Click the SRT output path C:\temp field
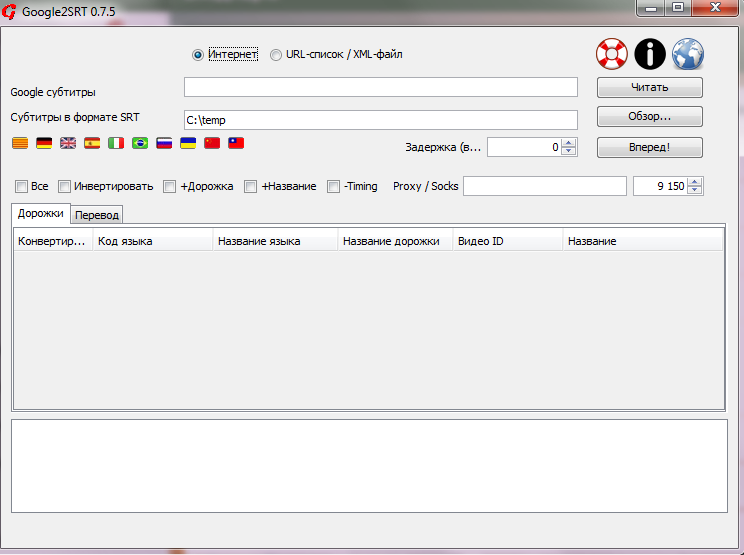 (381, 120)
